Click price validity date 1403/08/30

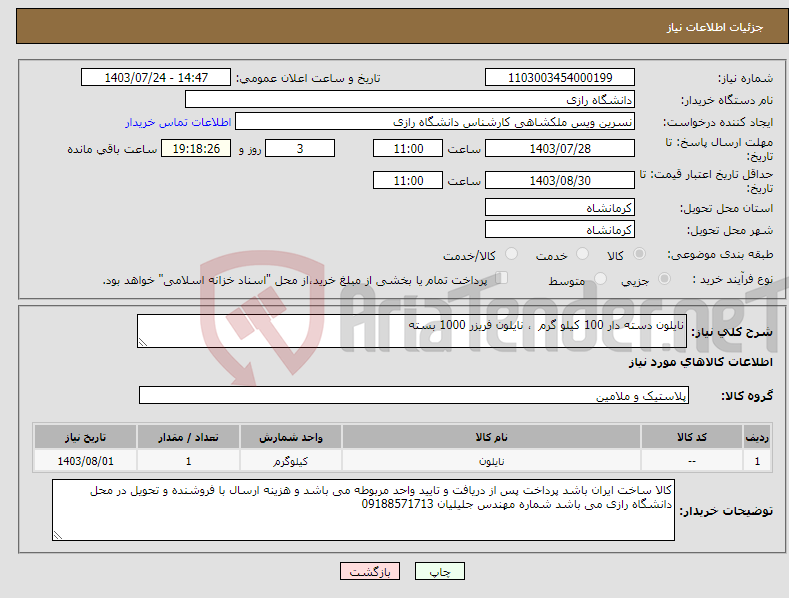[560, 180]
